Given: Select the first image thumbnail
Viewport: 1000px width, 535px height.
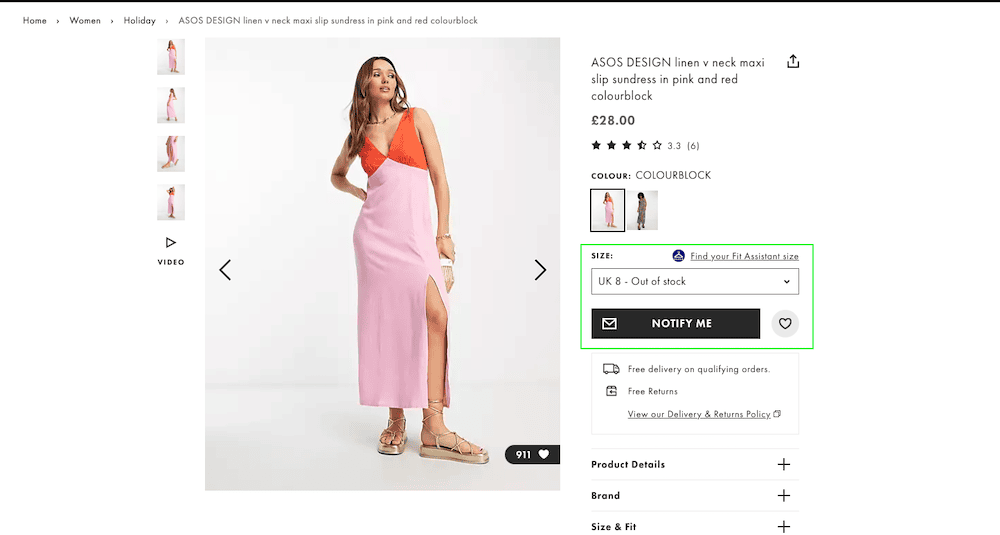Looking at the screenshot, I should coord(171,56).
